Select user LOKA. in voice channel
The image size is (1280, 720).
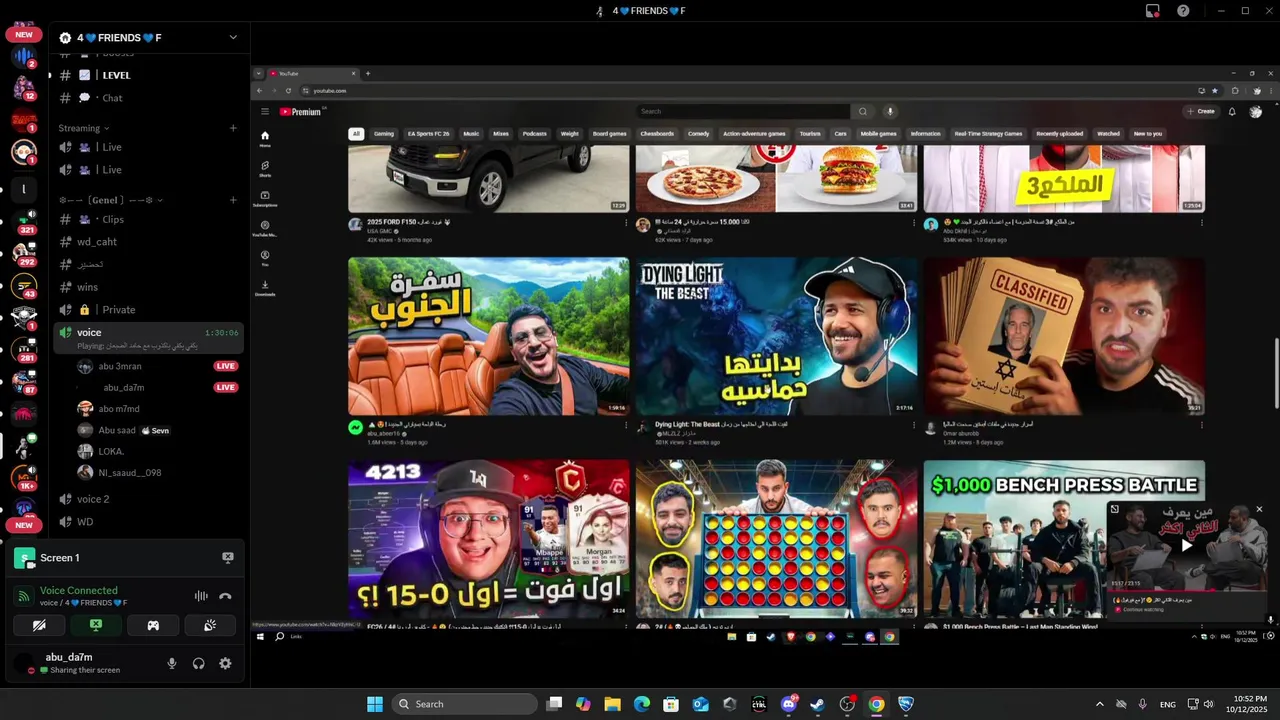(158, 451)
